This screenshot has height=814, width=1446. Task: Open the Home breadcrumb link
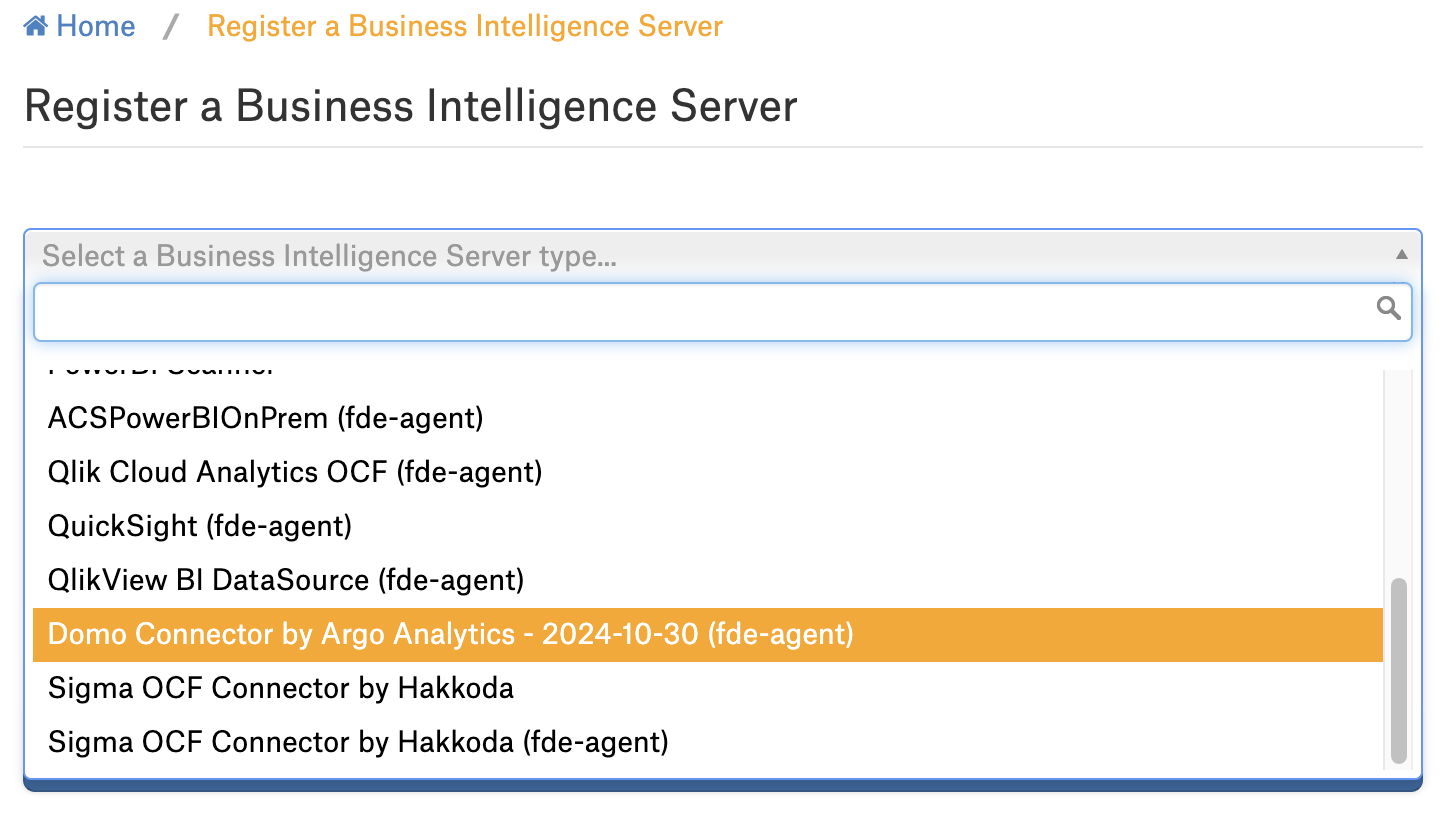pos(80,26)
